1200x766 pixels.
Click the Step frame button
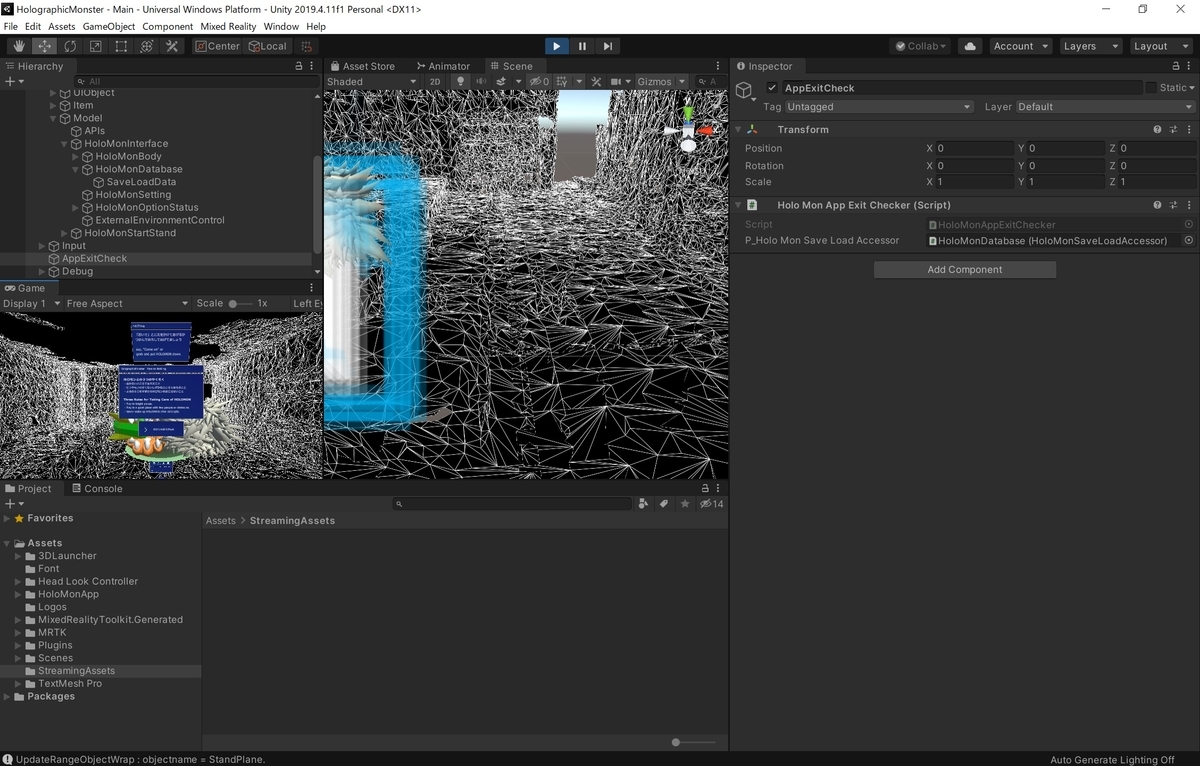(608, 46)
